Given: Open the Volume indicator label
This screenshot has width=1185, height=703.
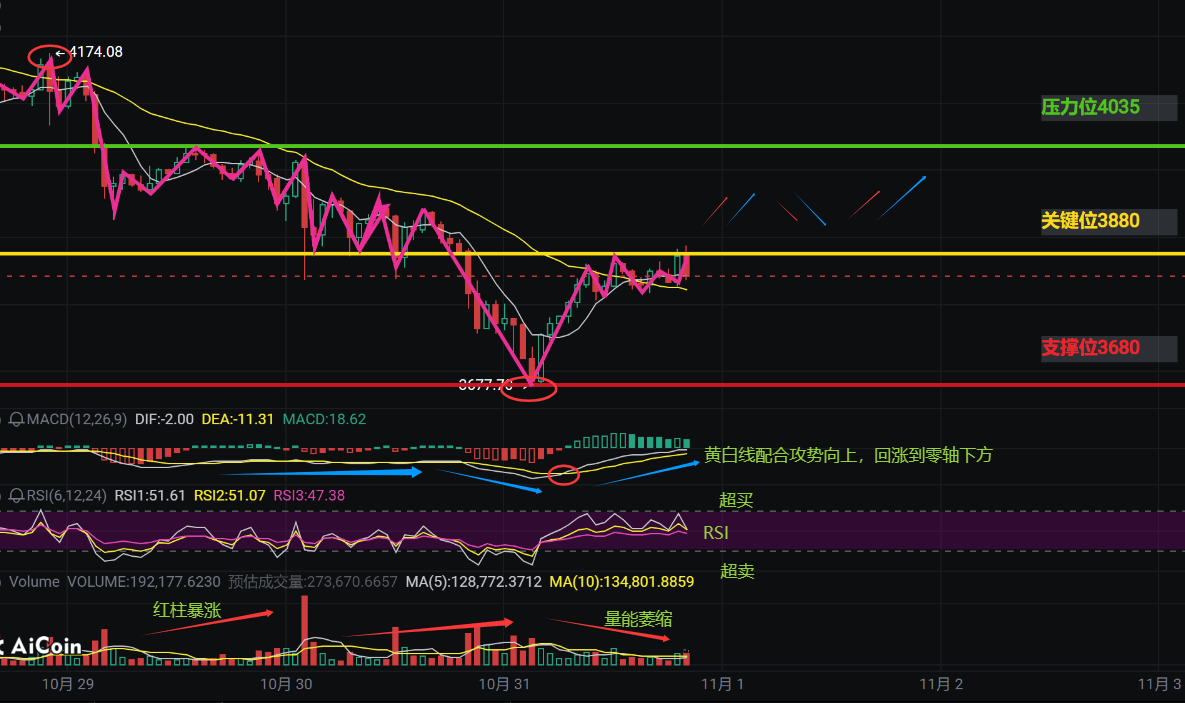Looking at the screenshot, I should [x=35, y=581].
